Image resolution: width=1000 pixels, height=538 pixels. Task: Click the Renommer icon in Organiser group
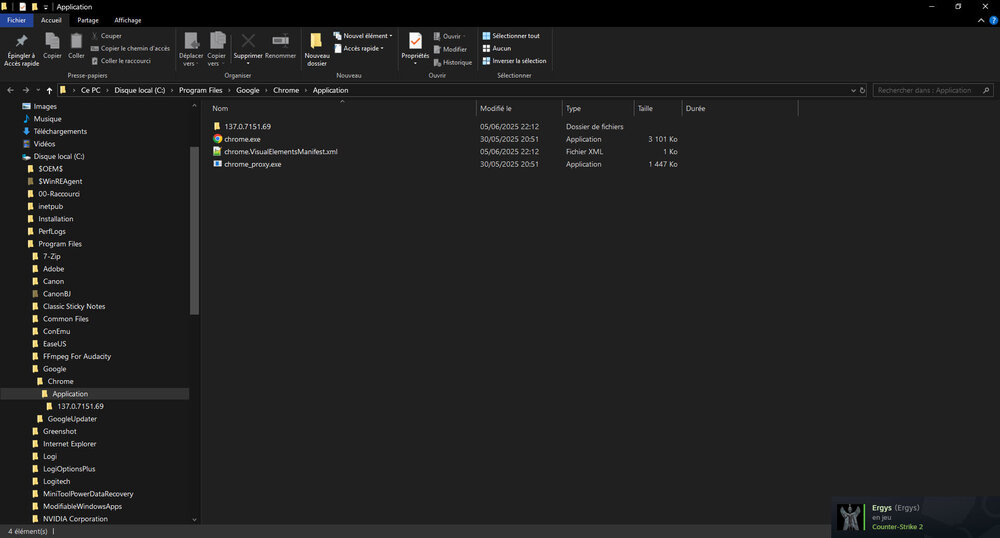pyautogui.click(x=280, y=41)
